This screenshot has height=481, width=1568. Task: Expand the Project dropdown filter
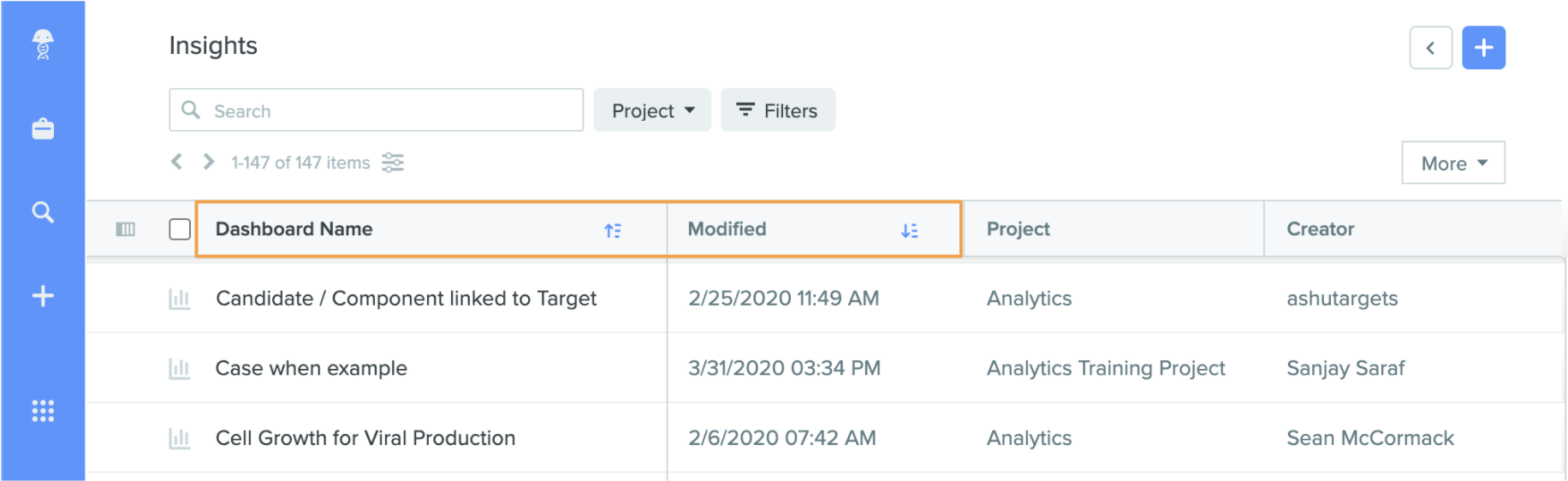tap(652, 110)
